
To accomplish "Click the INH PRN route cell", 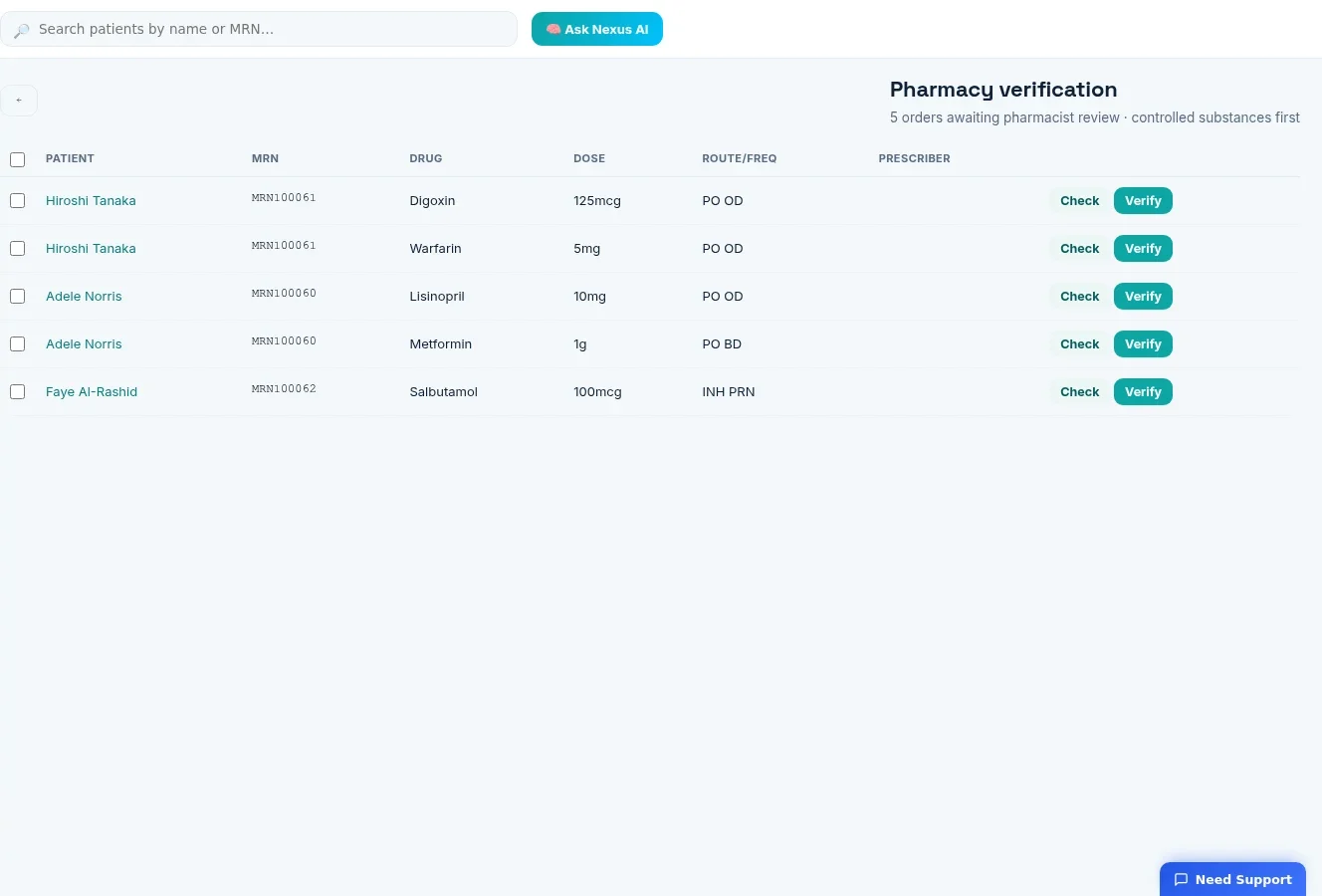I will point(729,391).
